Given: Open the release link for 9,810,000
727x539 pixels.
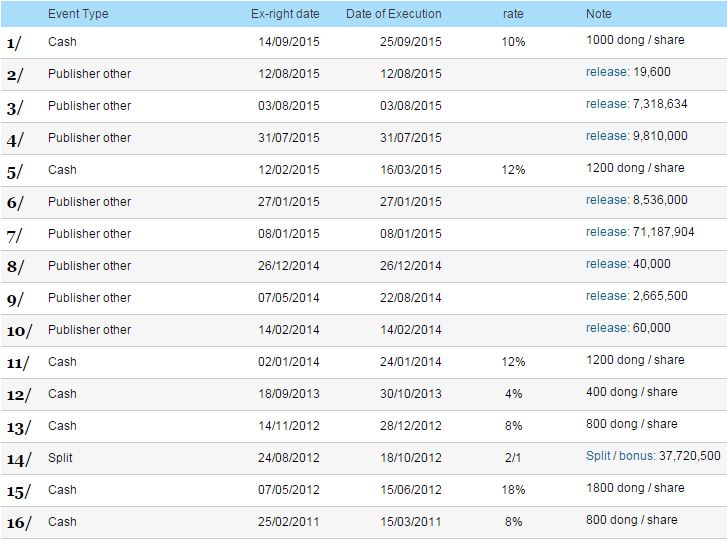Looking at the screenshot, I should (x=607, y=136).
